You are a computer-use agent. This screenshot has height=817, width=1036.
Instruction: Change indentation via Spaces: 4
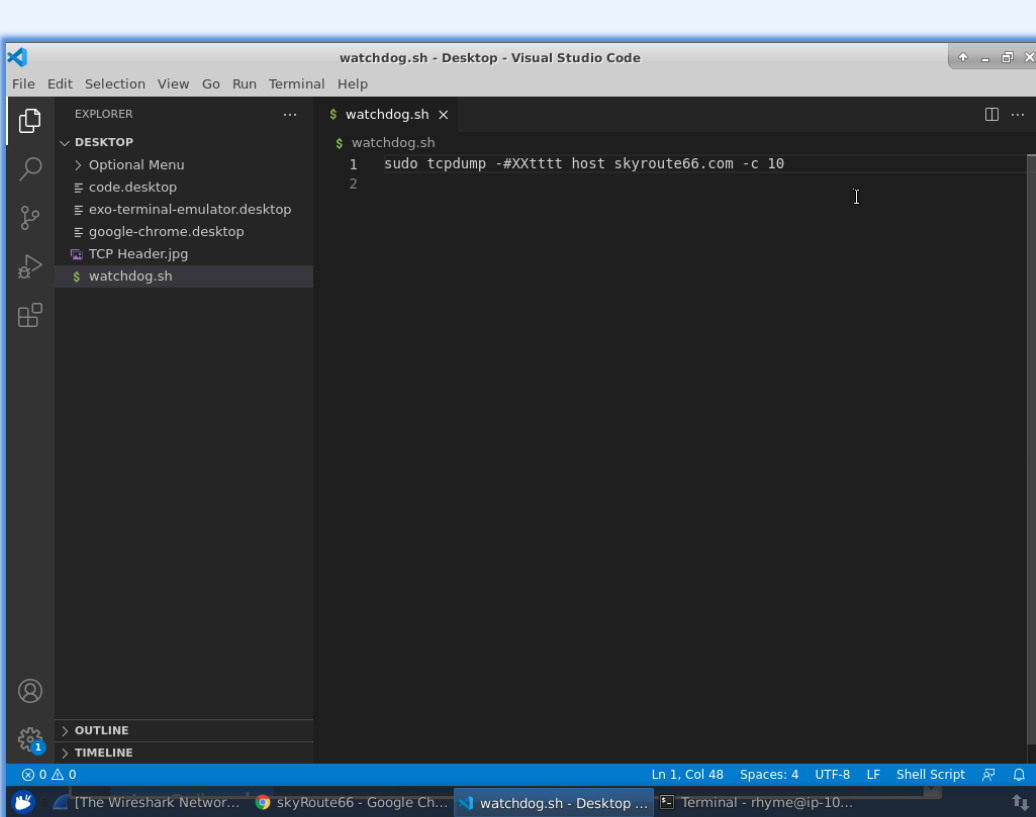point(769,774)
